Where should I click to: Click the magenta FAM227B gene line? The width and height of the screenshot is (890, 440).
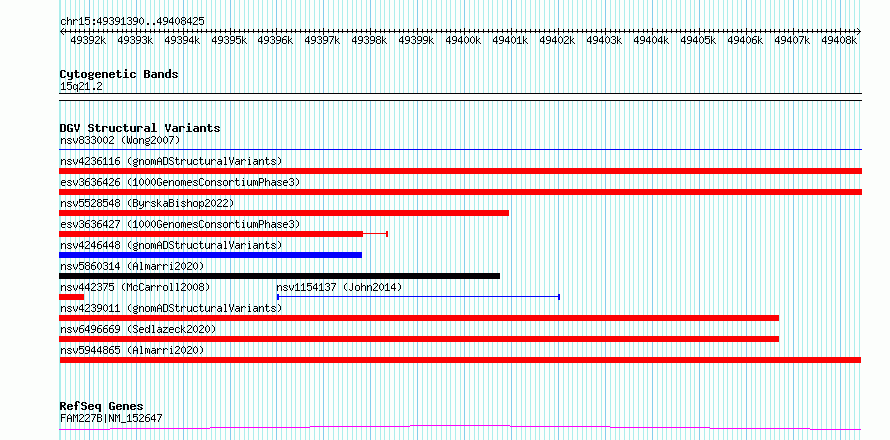460,428
